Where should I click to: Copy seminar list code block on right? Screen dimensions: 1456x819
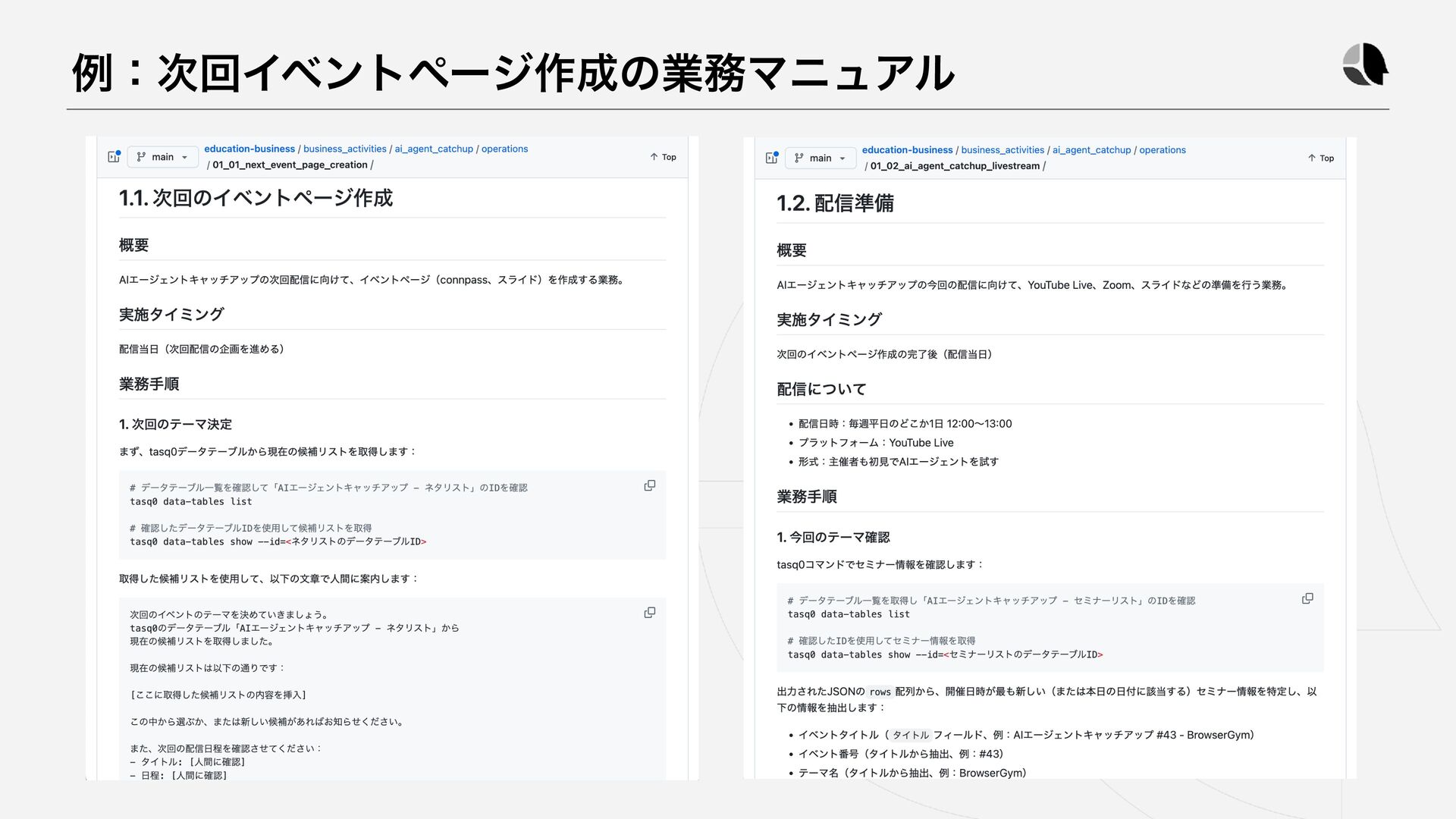pyautogui.click(x=1307, y=598)
